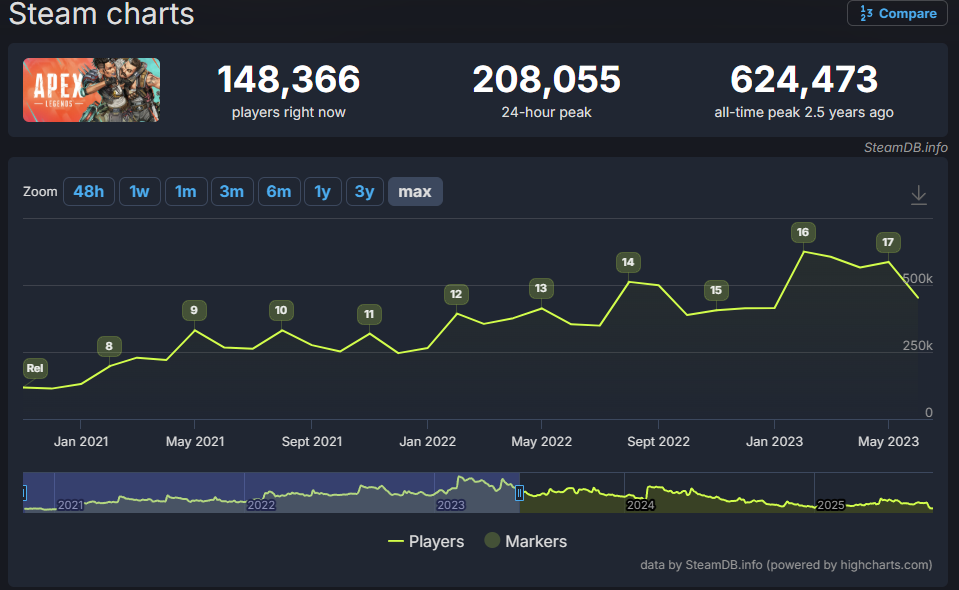
Task: Click the '24-hour peak' label
Action: [546, 112]
